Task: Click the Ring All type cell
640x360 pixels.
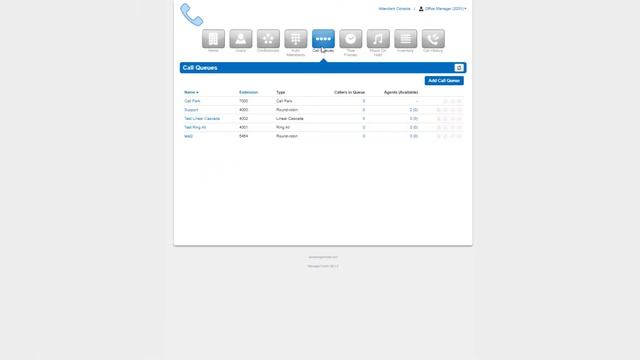Action: tap(283, 127)
